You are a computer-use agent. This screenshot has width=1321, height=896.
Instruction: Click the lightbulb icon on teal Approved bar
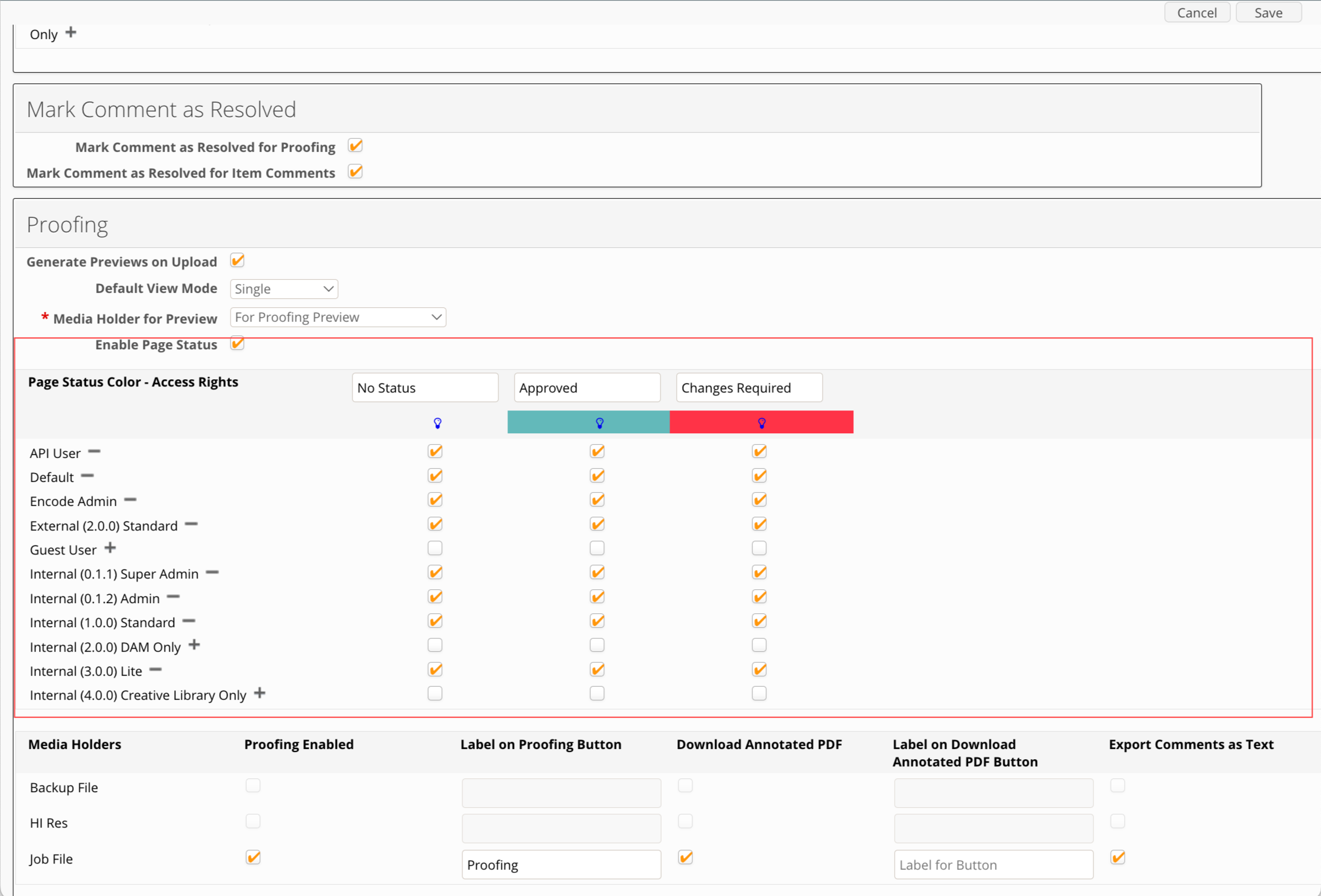click(599, 423)
